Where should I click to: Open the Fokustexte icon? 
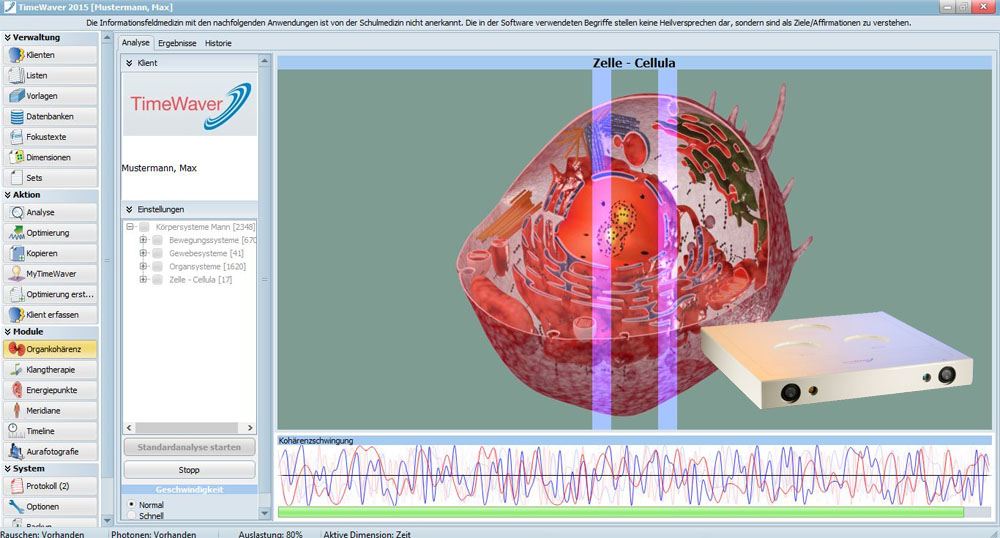[x=17, y=136]
